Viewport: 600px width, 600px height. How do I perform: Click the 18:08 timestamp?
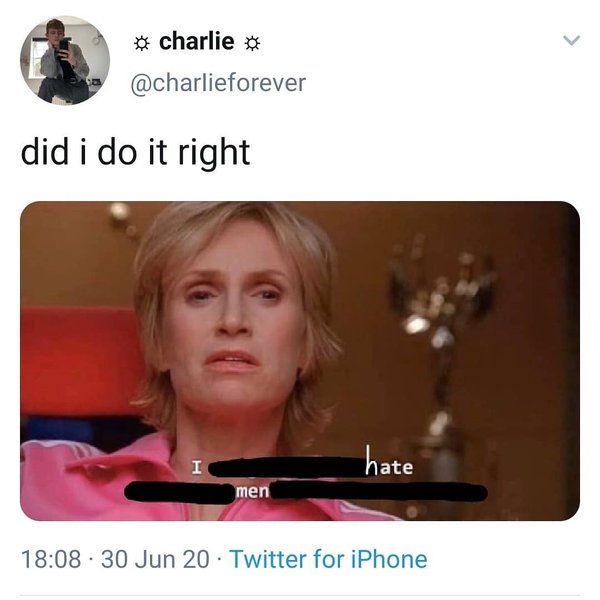tap(51, 559)
